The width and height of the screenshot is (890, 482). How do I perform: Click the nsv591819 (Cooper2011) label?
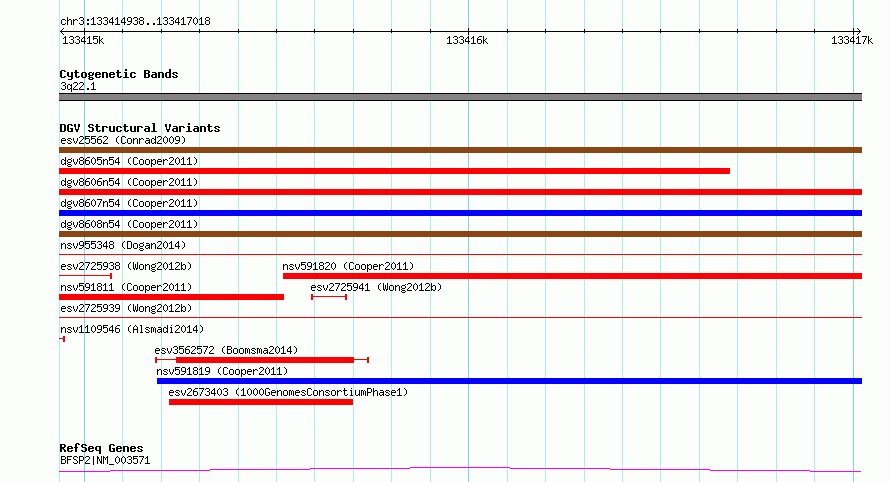click(x=222, y=371)
